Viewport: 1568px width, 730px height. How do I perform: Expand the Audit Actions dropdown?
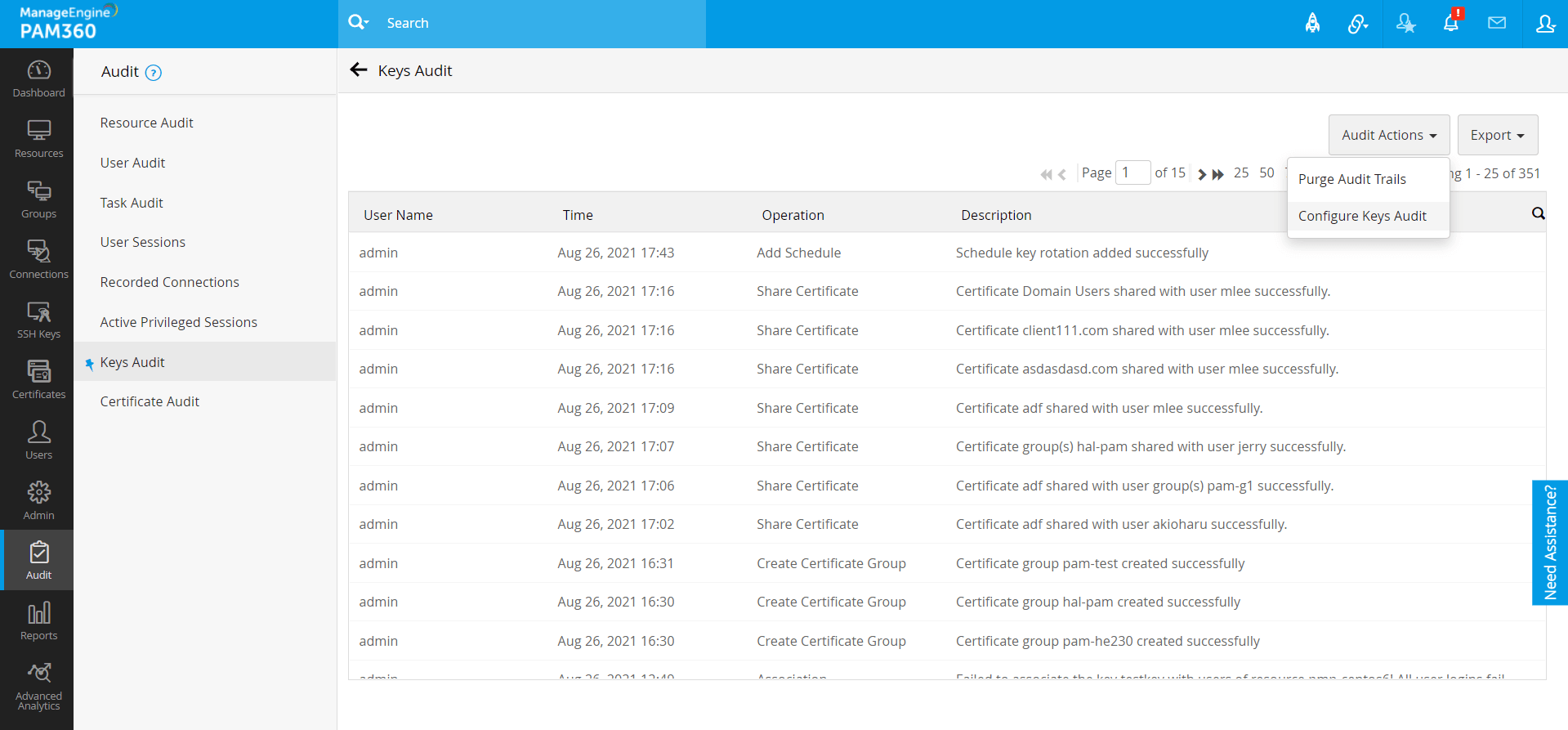(1388, 135)
